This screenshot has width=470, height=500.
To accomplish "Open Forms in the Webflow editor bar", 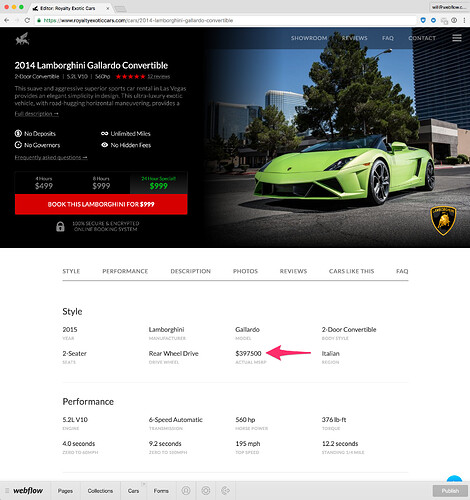I will point(161,491).
